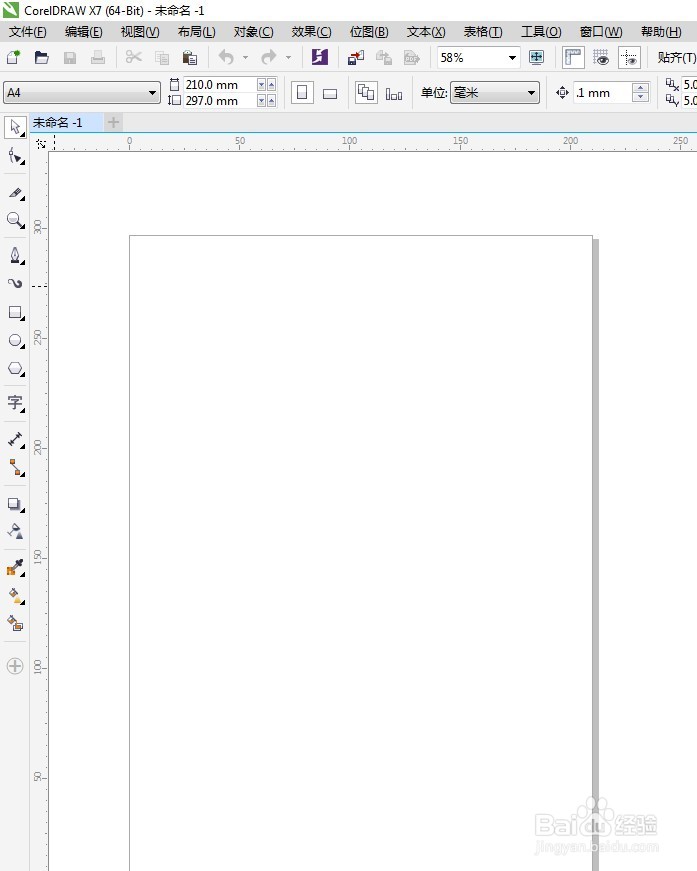Select the Rectangle tool
The height and width of the screenshot is (871, 697).
pyautogui.click(x=15, y=313)
